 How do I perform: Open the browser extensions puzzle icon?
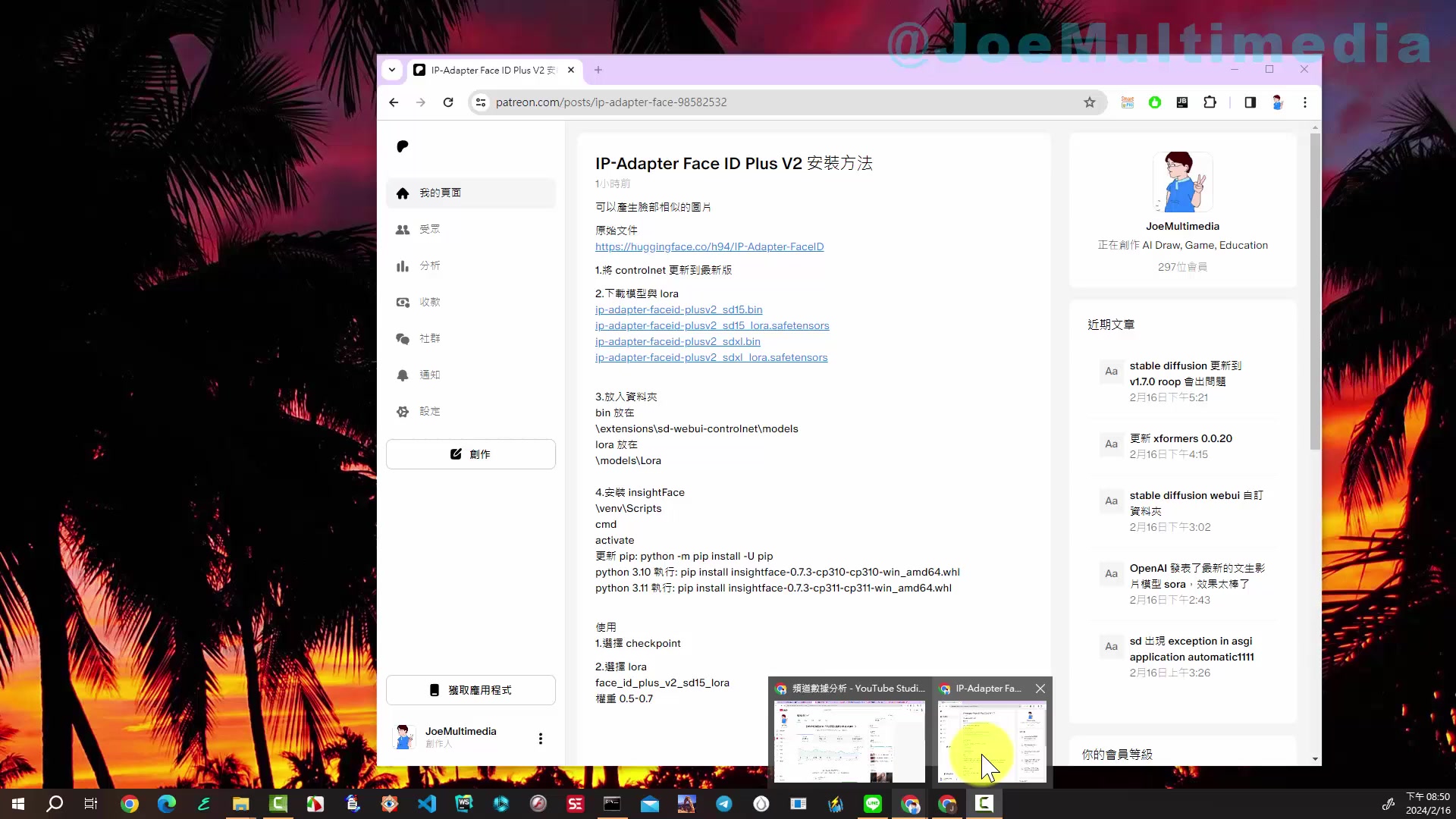[1210, 102]
